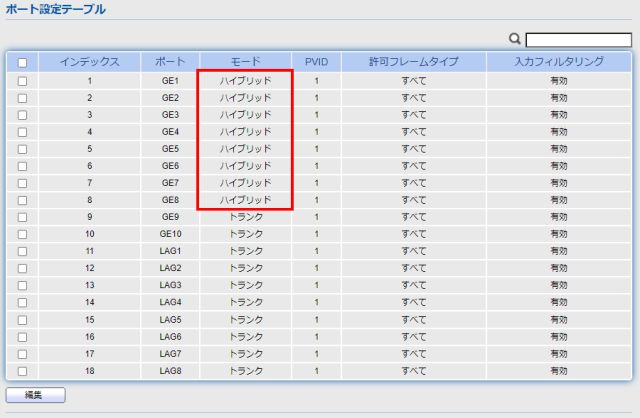
Task: Sort by the PVID column header
Action: coord(316,62)
